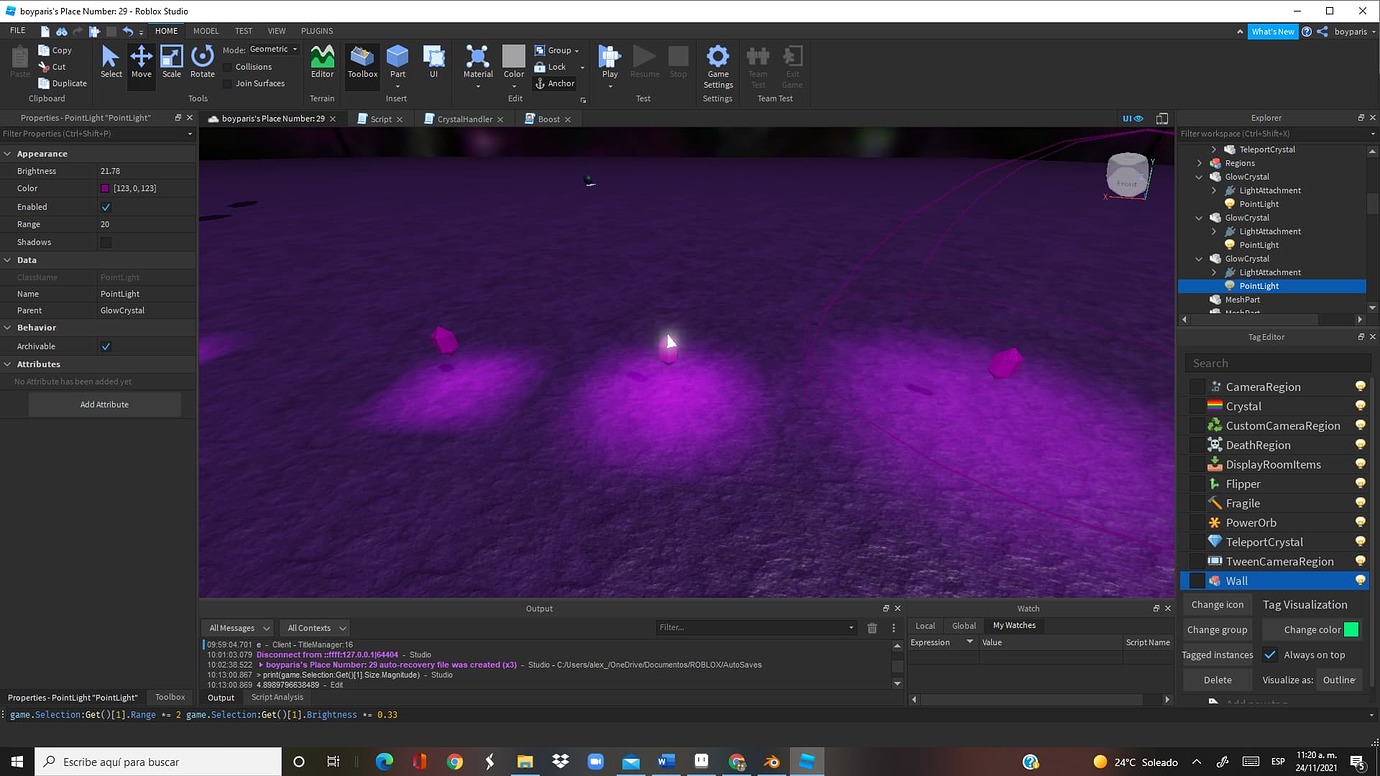Viewport: 1380px width, 776px height.
Task: Click the green Change color swatch
Action: click(x=1350, y=629)
